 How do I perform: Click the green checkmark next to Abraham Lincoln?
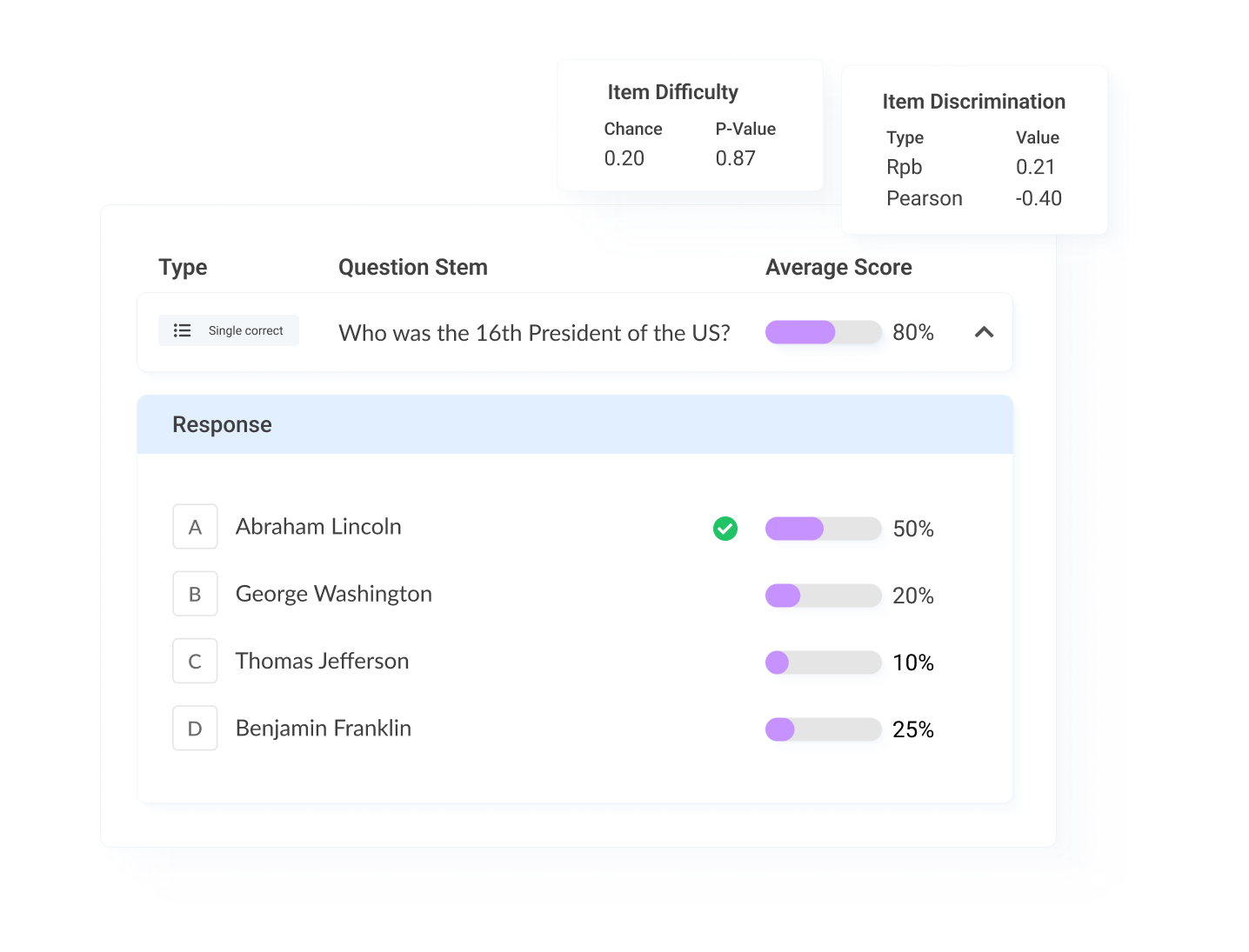pos(725,528)
